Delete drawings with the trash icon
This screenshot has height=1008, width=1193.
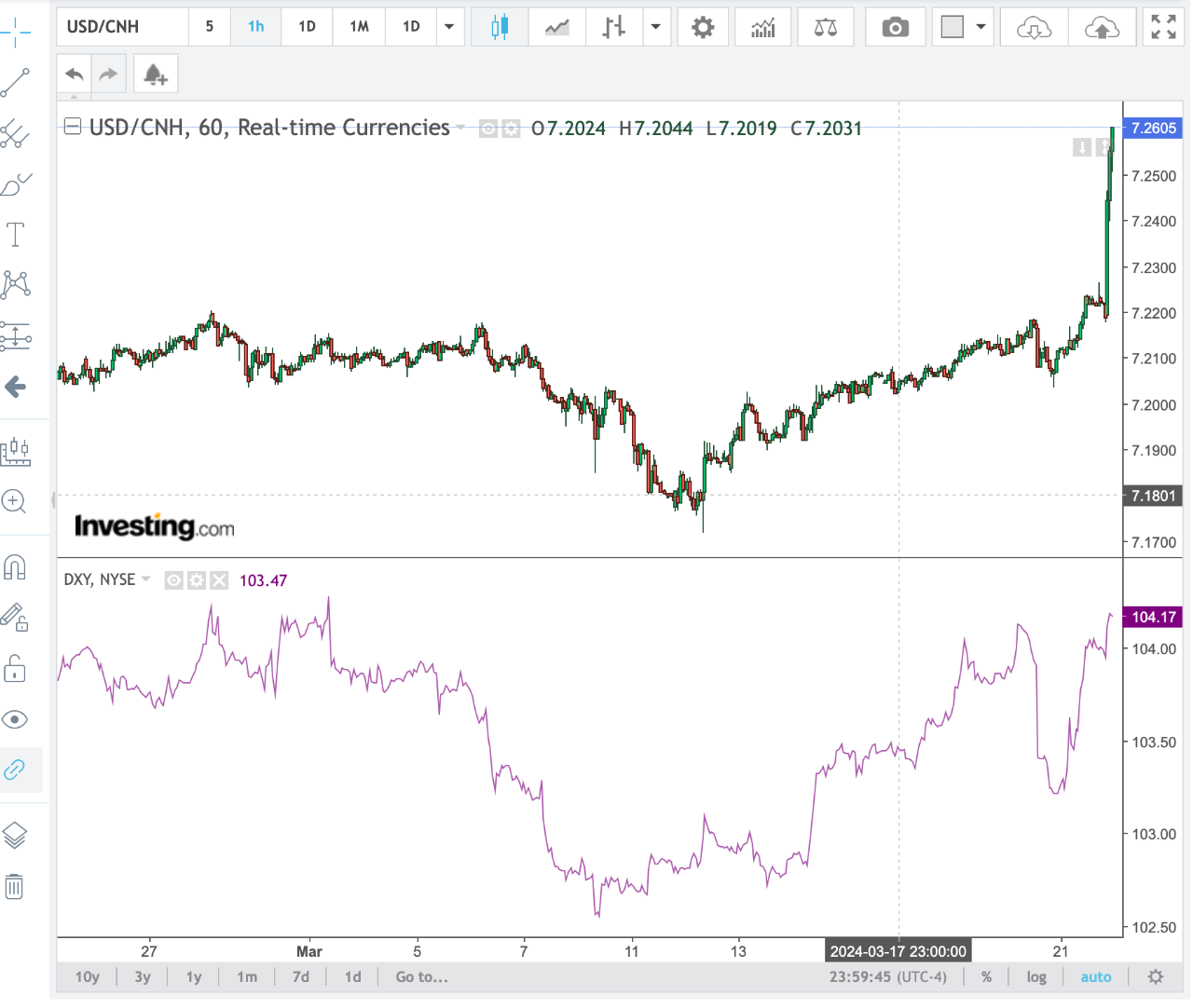click(14, 886)
